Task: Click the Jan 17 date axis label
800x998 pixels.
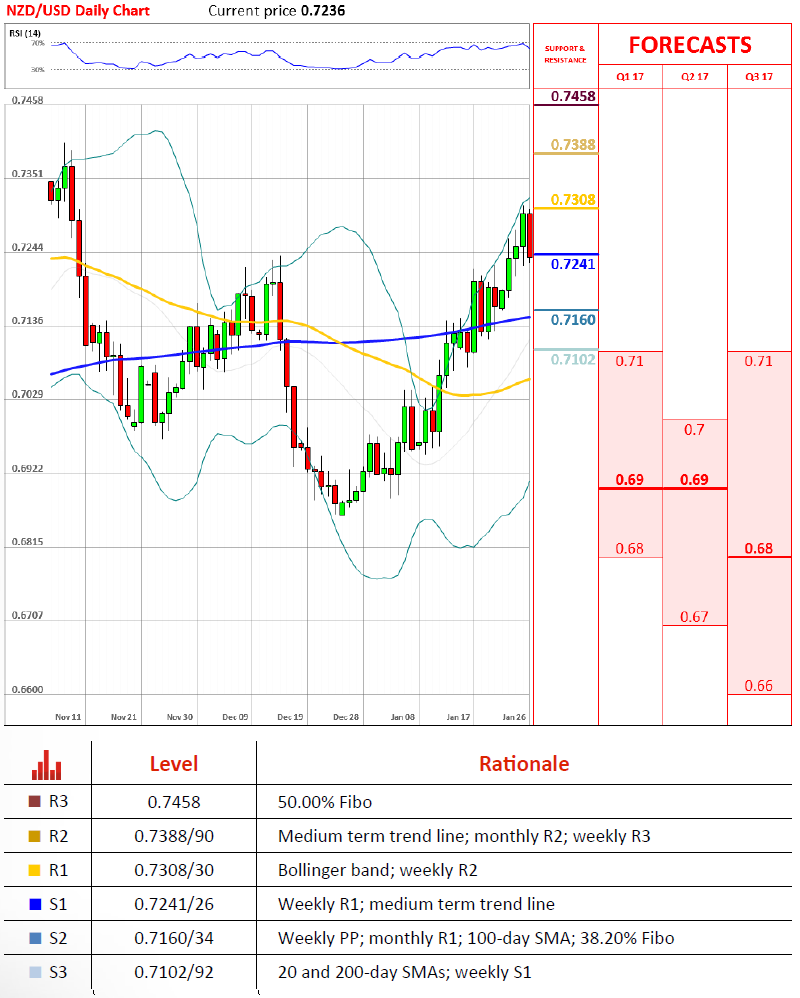Action: [458, 717]
